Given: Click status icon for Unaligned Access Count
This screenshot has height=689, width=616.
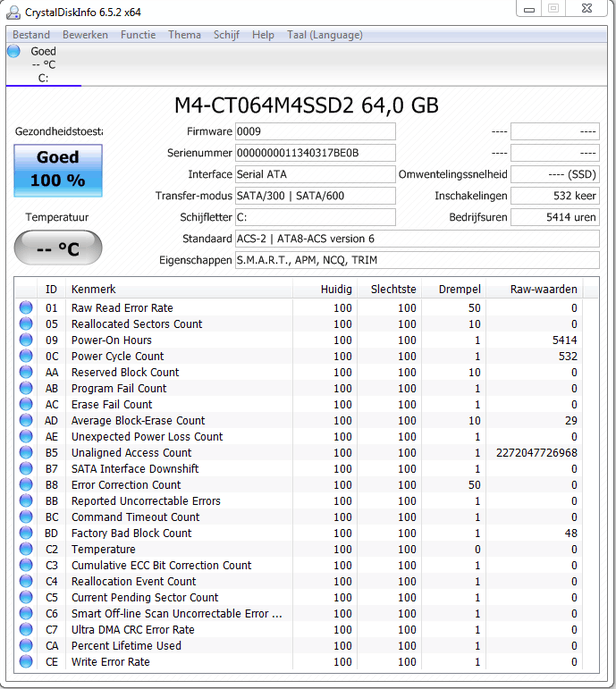Looking at the screenshot, I should [26, 453].
